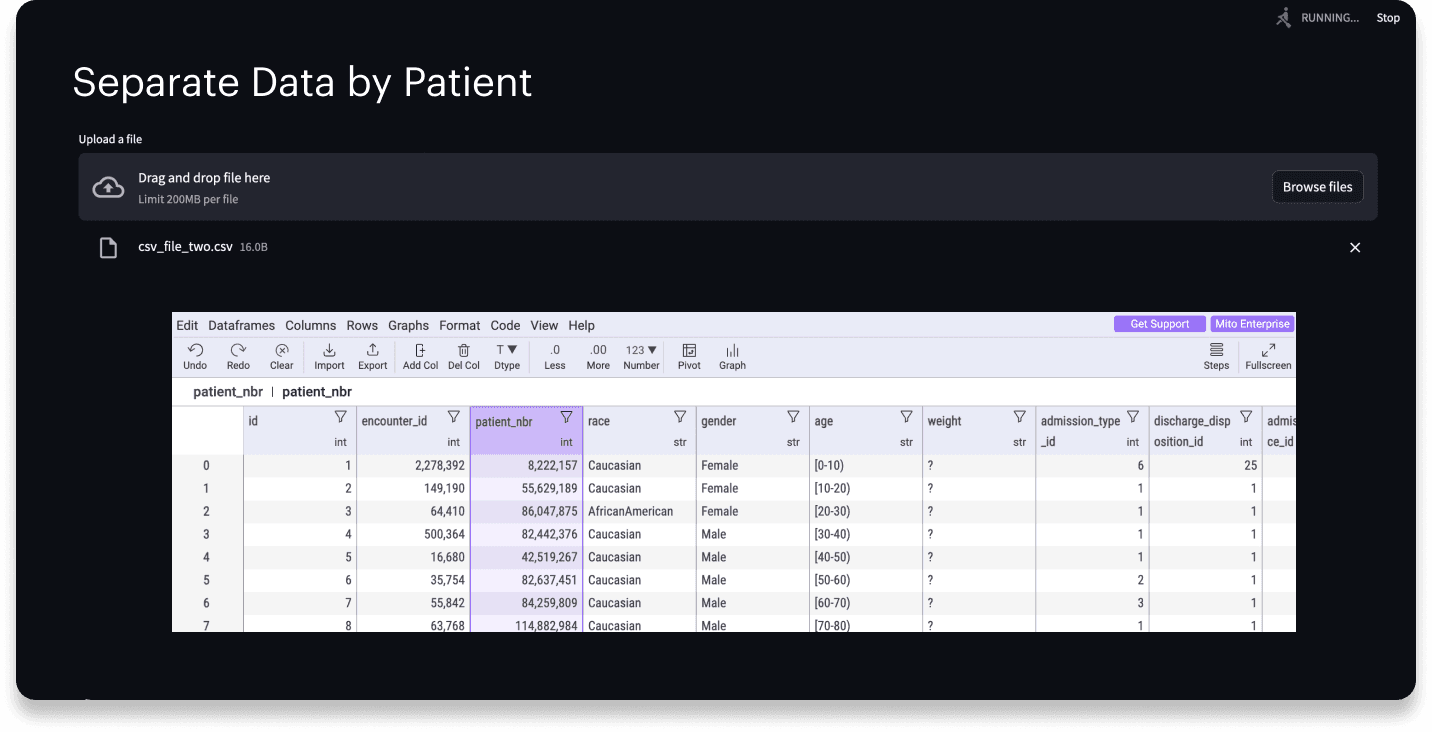Add a new column with Add Col
Image resolution: width=1432 pixels, height=732 pixels.
point(420,355)
